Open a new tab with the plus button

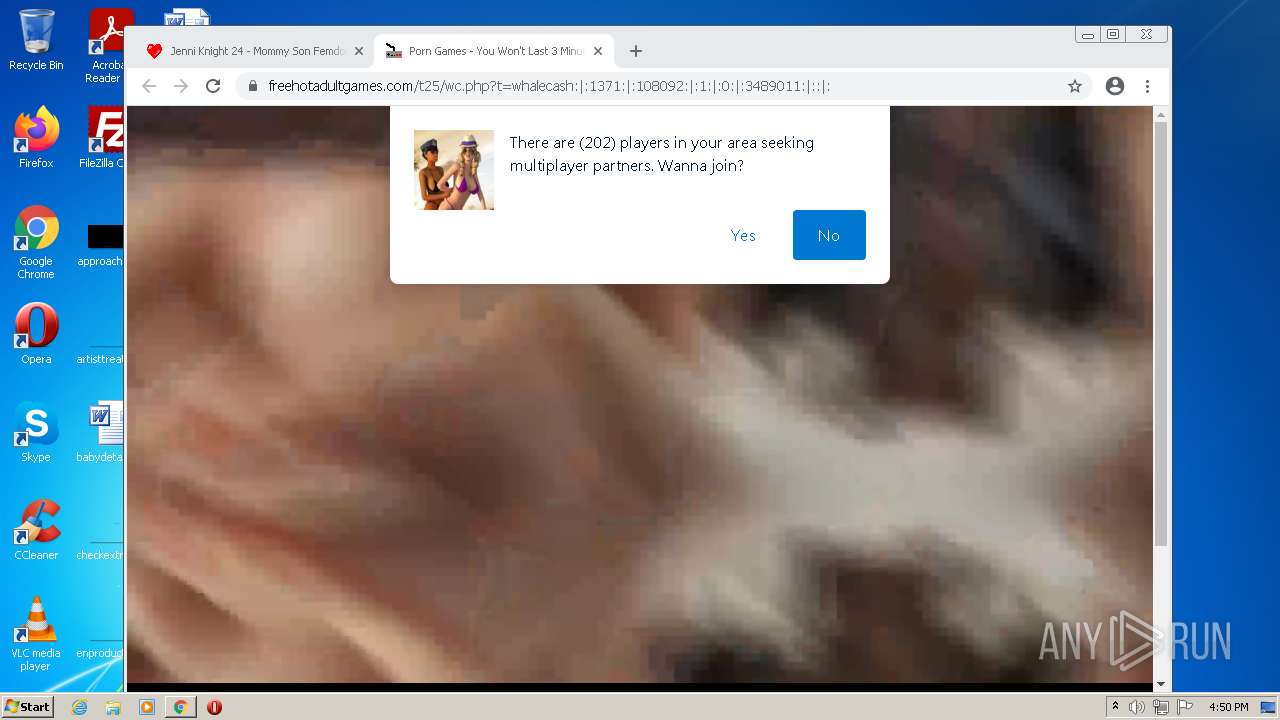click(x=636, y=51)
